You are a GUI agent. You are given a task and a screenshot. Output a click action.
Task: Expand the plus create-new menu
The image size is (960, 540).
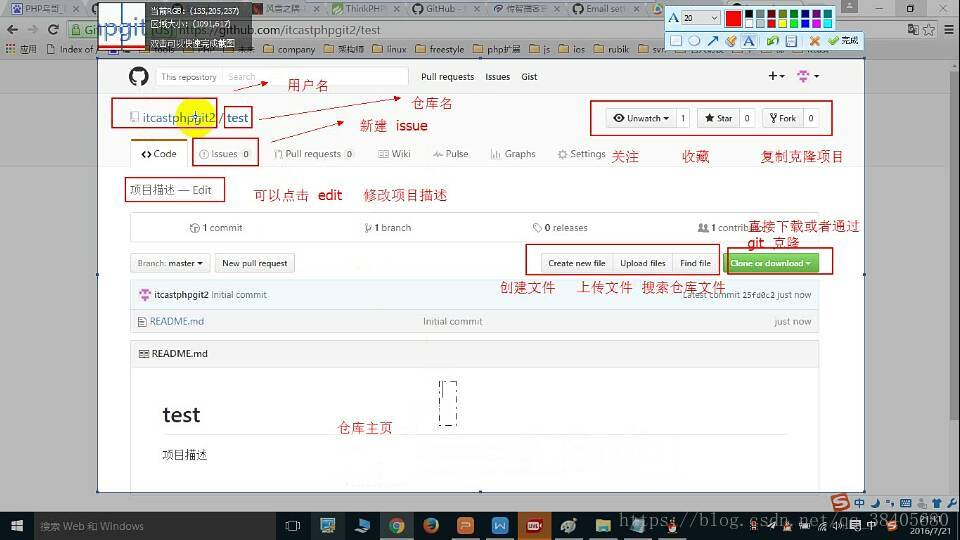click(x=776, y=76)
